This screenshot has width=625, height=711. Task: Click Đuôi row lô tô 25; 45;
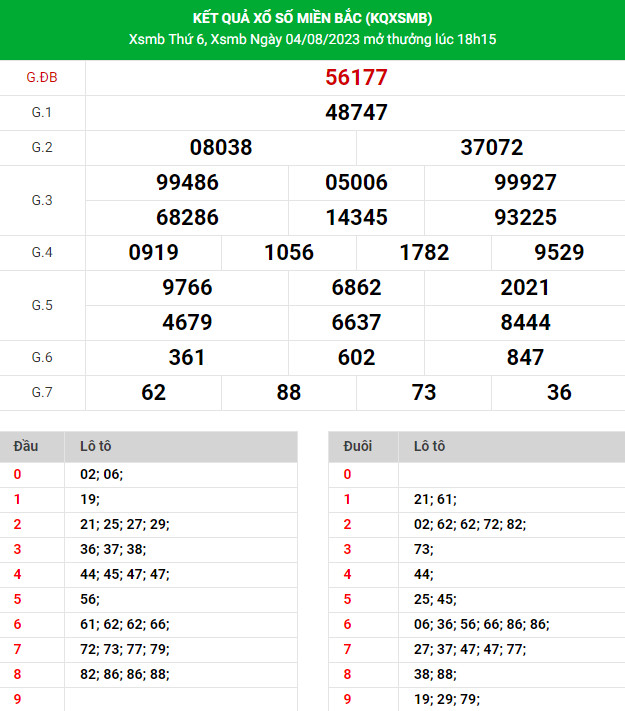(x=435, y=599)
